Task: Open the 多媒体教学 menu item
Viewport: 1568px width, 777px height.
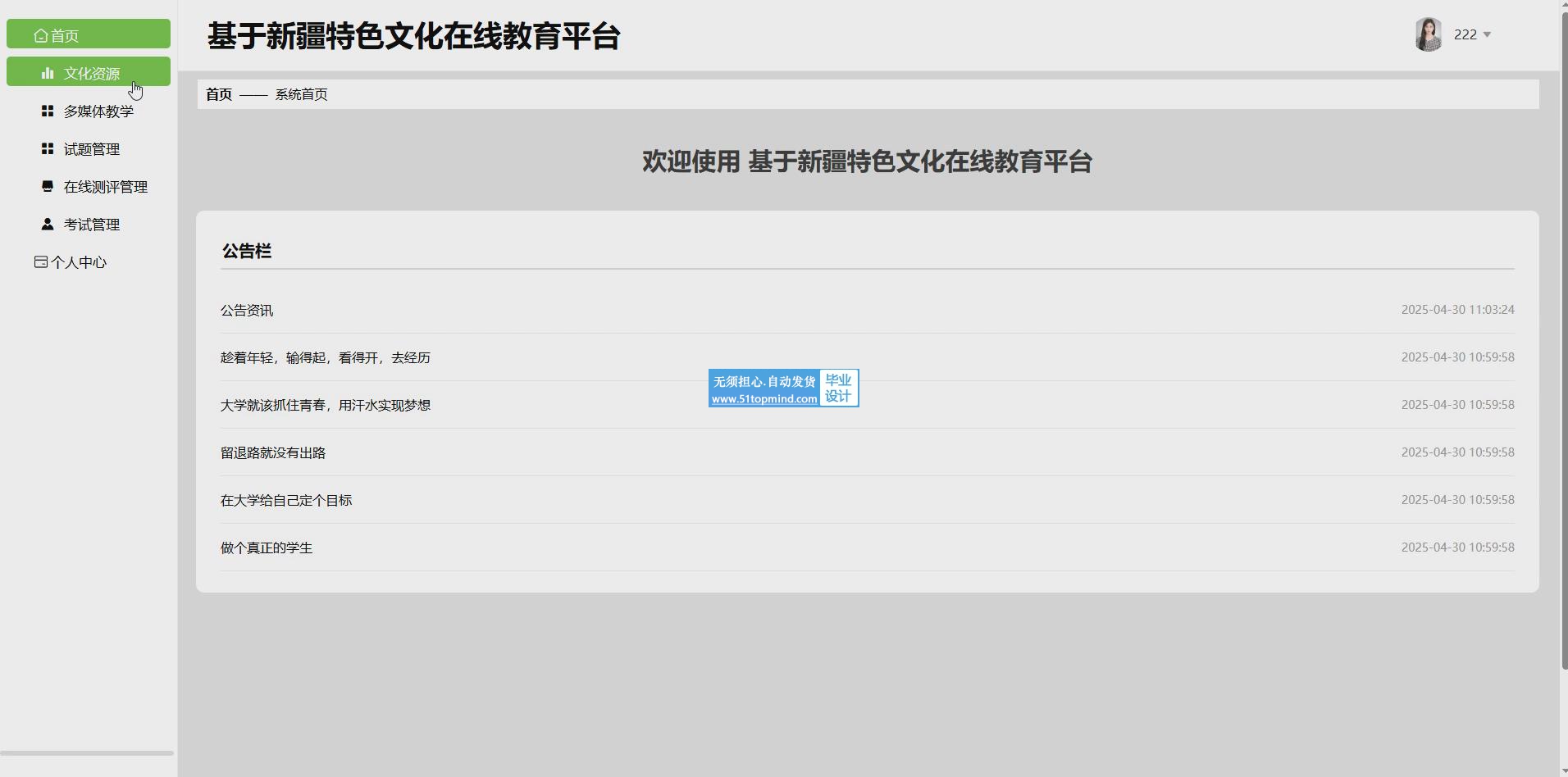Action: [x=98, y=111]
